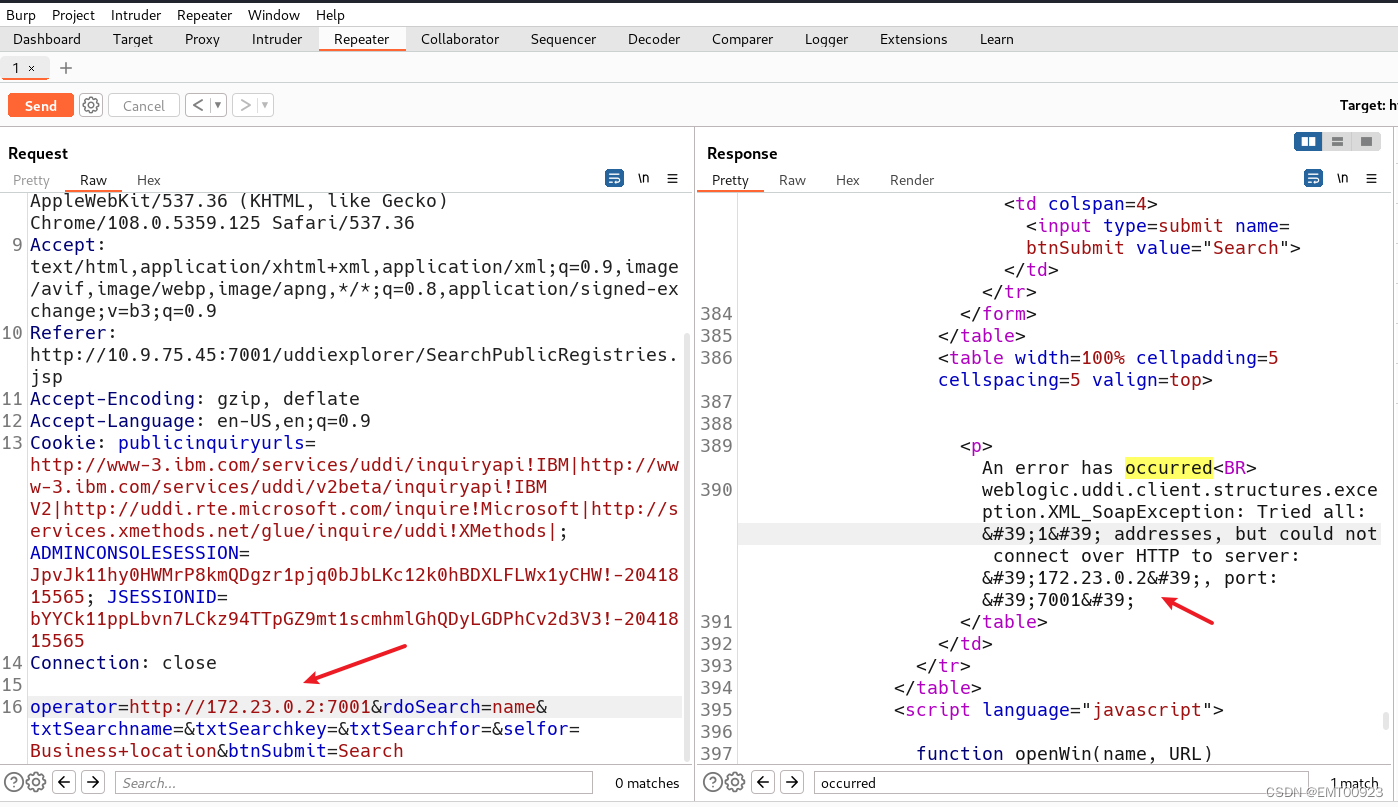Open the Window menu
Screen dimensions: 1398x807
pyautogui.click(x=274, y=15)
